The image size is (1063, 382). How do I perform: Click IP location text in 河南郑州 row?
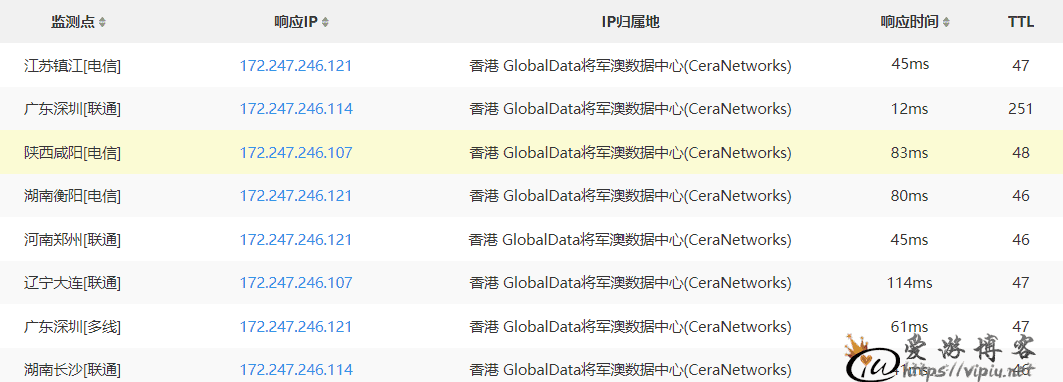(630, 240)
